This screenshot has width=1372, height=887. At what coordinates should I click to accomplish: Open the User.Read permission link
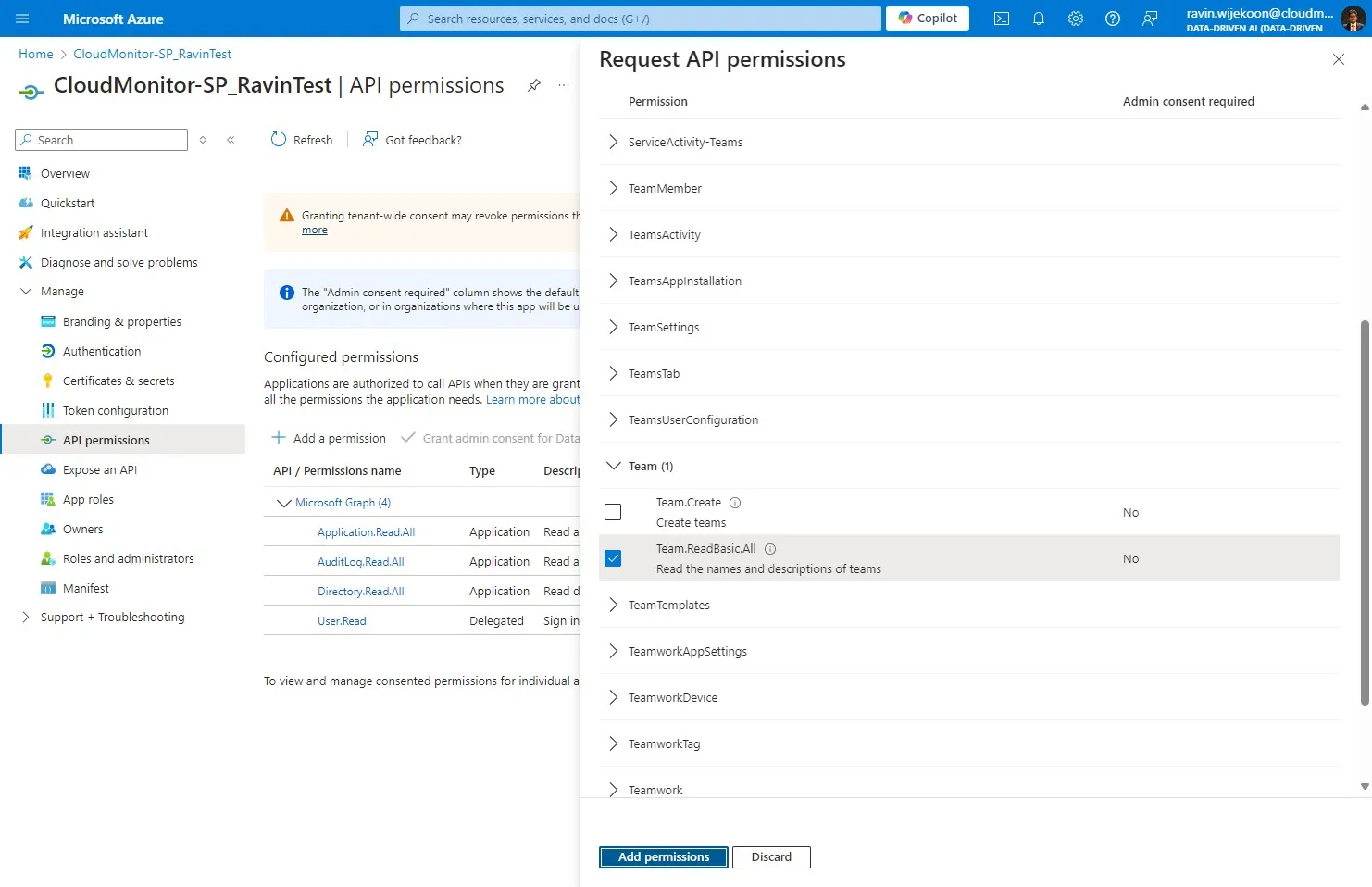[x=342, y=621]
